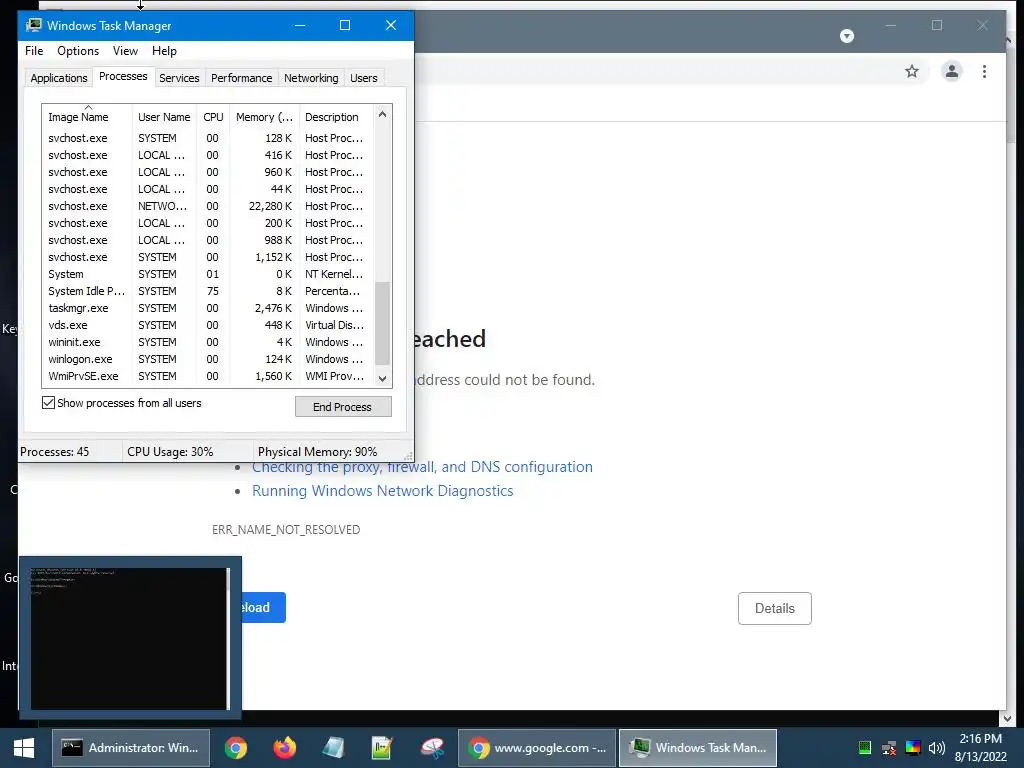Sort by Description column header
Viewport: 1024px width, 768px height.
[x=336, y=117]
